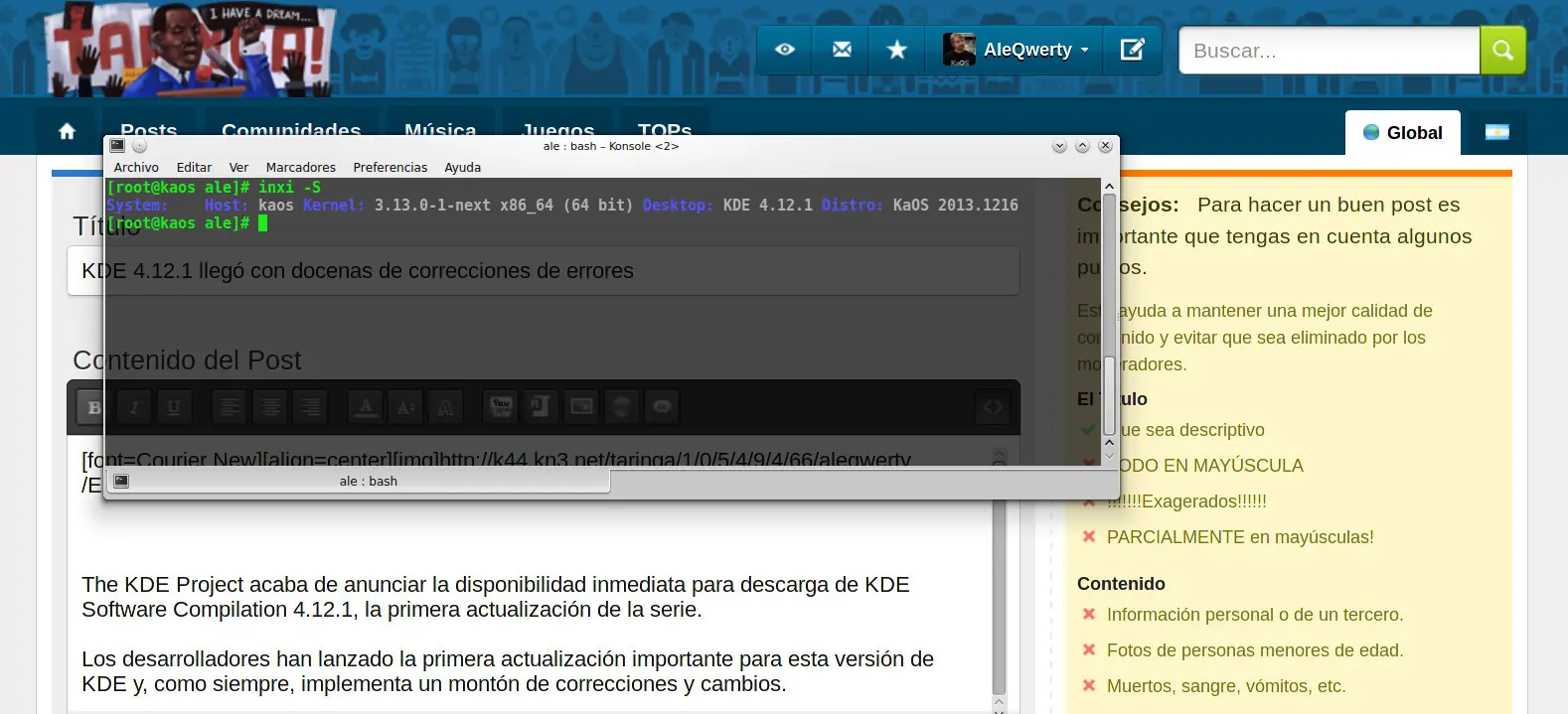Screen dimensions: 1568x714
Task: Click the Konsole window menu terminal icon
Action: click(117, 146)
